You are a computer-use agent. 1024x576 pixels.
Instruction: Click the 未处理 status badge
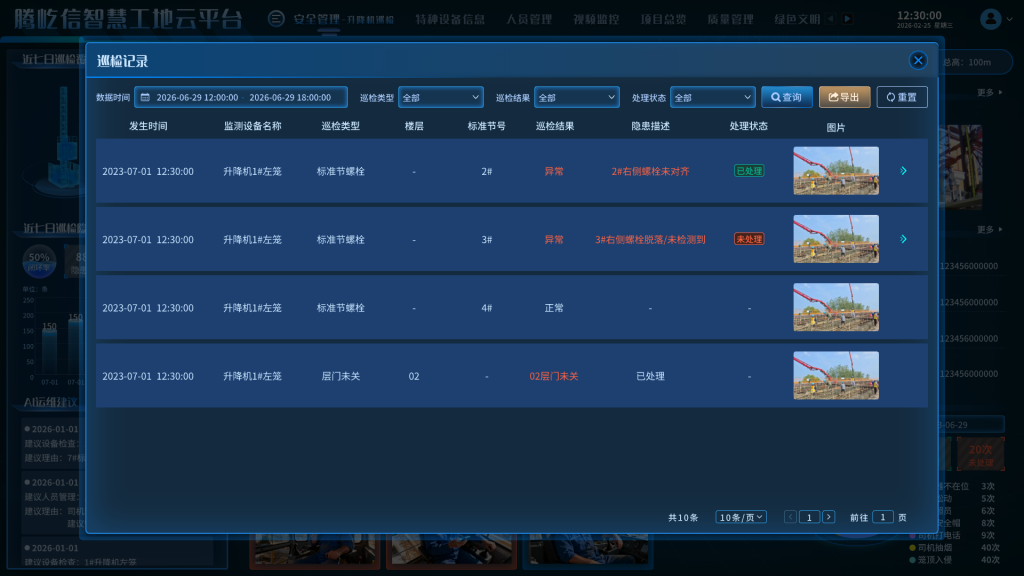pos(748,239)
